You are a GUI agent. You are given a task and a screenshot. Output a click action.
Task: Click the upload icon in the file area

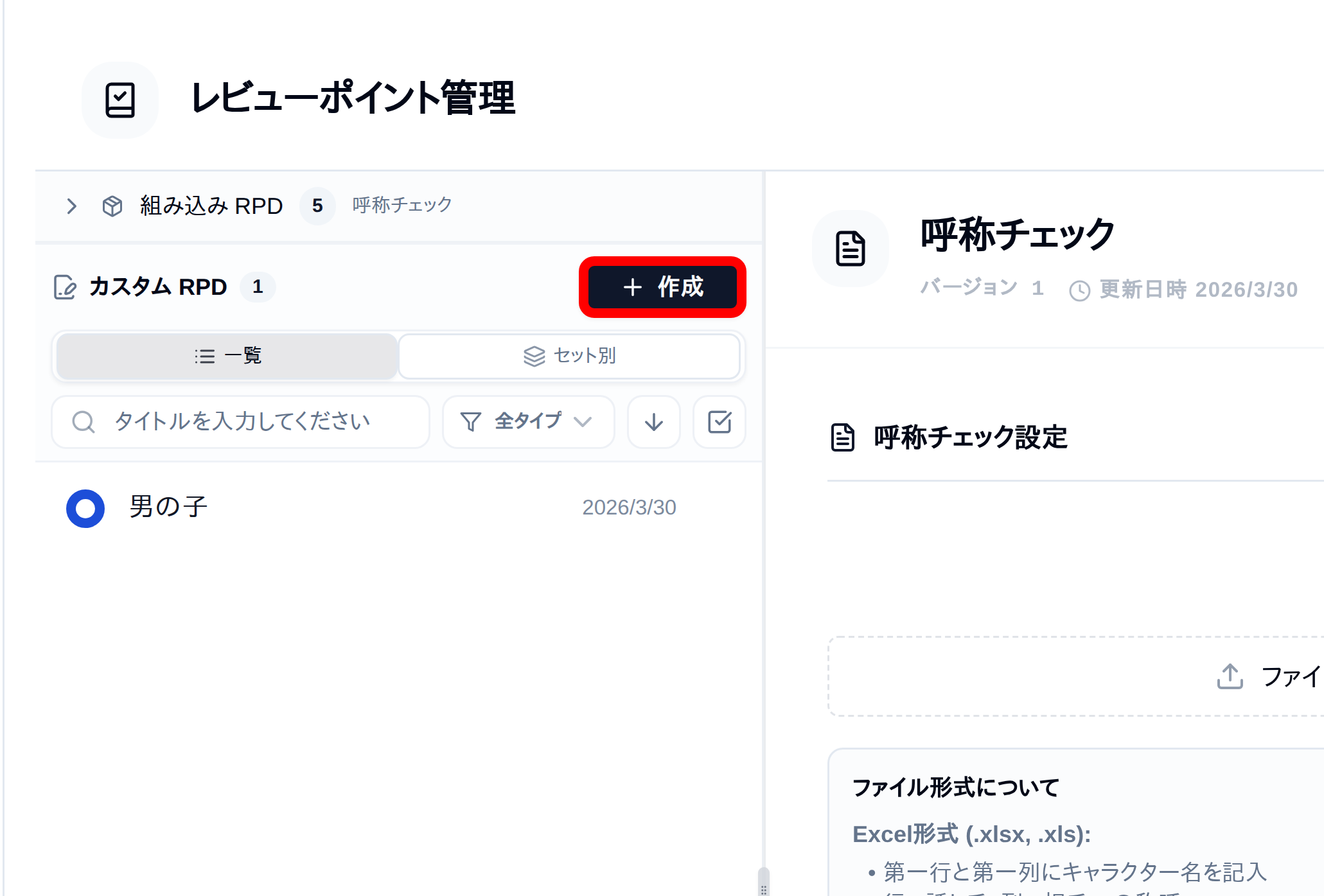1229,676
